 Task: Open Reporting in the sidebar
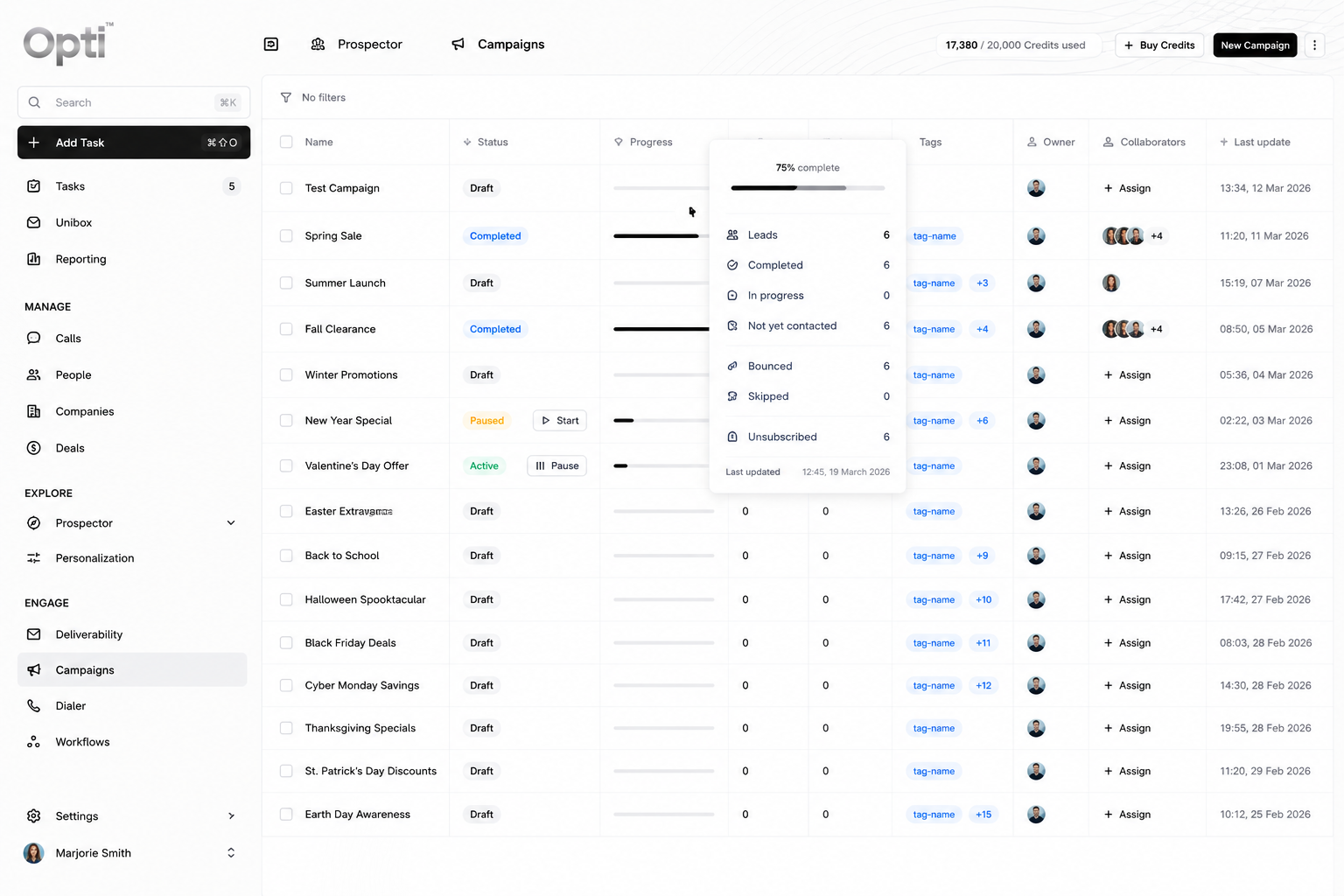coord(132,259)
